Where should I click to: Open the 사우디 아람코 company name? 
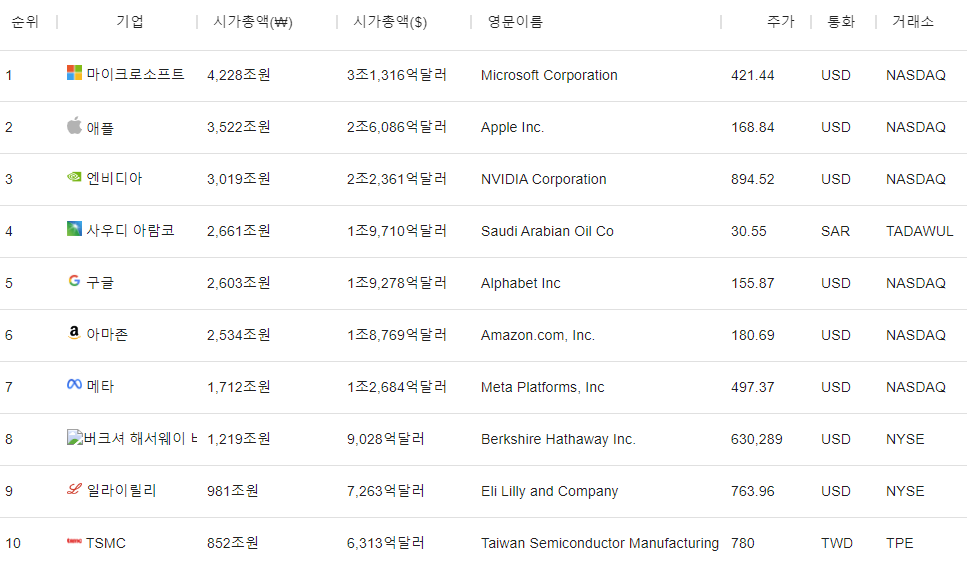click(130, 230)
